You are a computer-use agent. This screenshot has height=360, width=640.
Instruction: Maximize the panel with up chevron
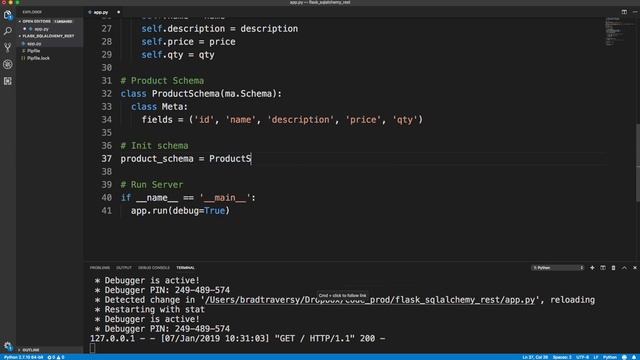[624, 268]
